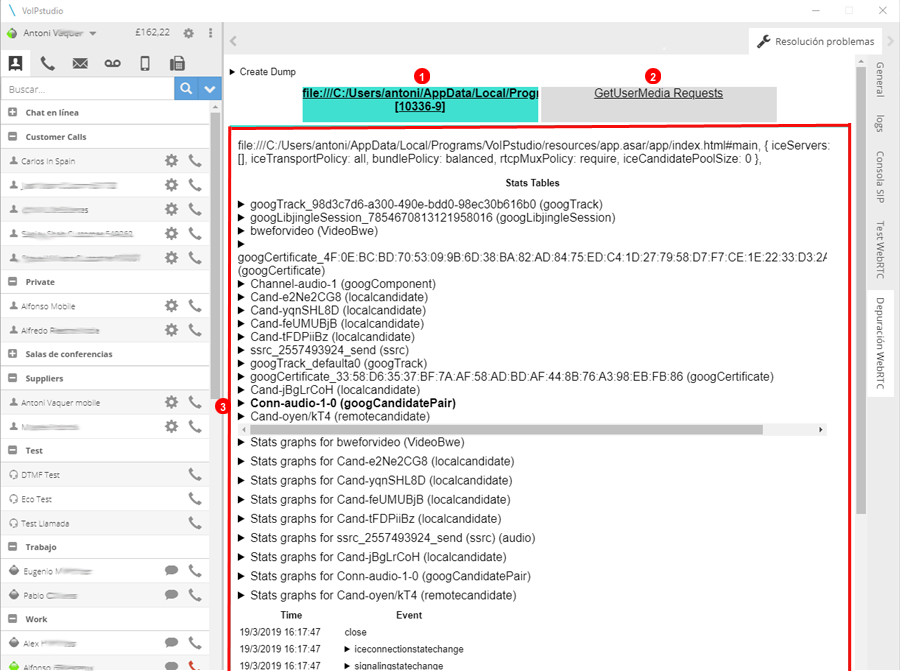Select the phone dialpad icon
This screenshot has height=671, width=900.
pos(47,64)
